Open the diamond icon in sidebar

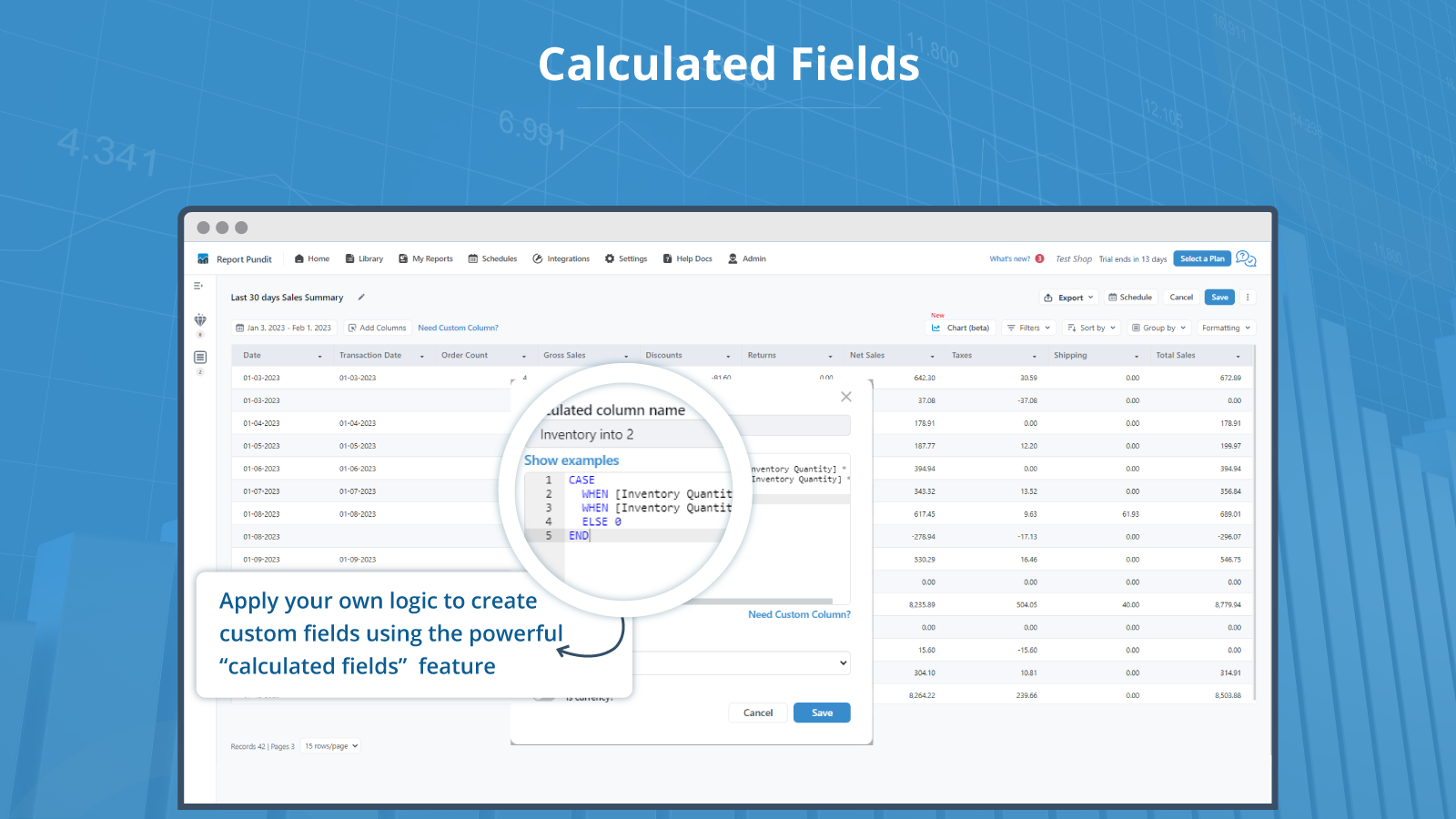pyautogui.click(x=200, y=320)
